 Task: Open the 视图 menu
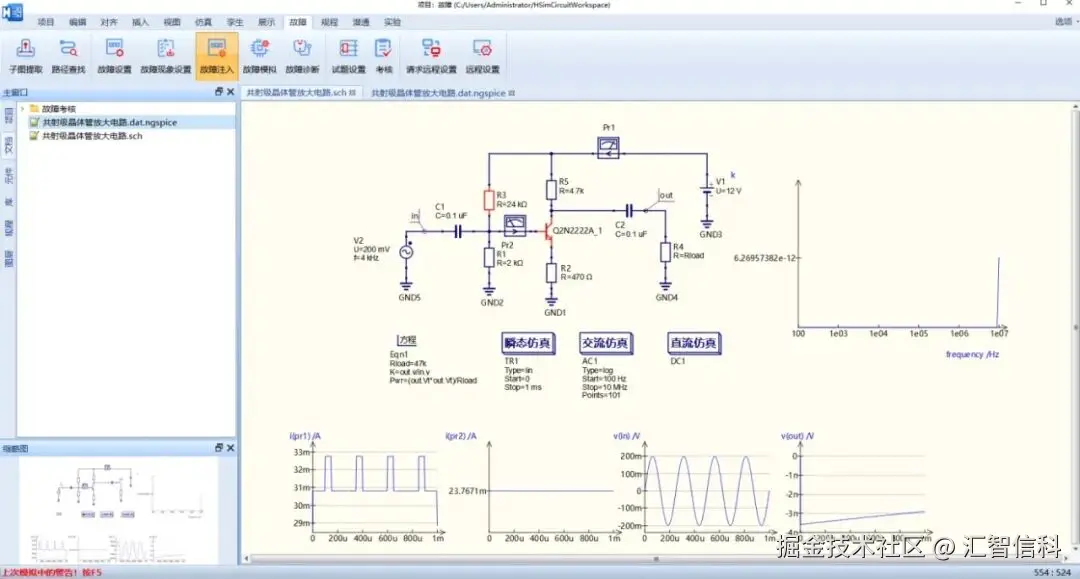(172, 22)
